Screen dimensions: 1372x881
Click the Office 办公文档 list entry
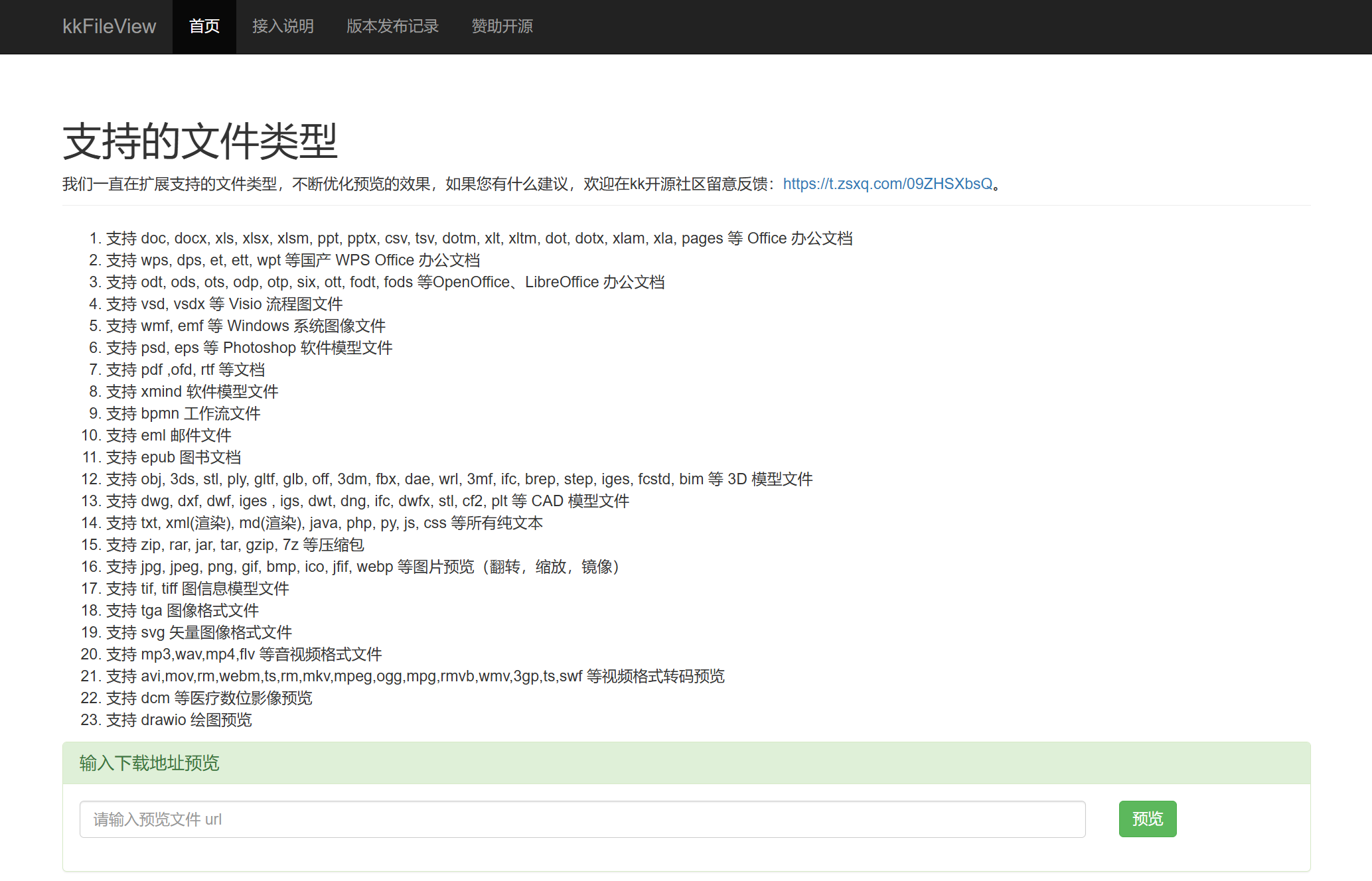click(x=479, y=238)
